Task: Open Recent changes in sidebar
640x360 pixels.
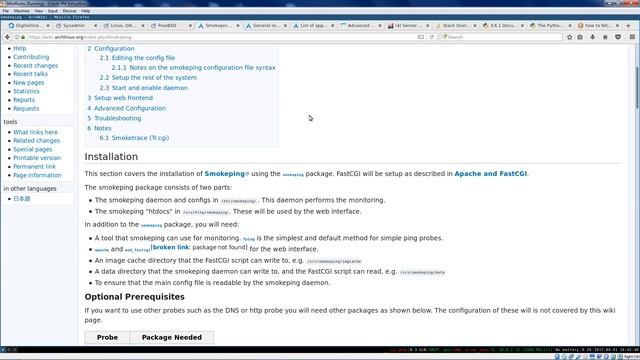Action: [36, 65]
